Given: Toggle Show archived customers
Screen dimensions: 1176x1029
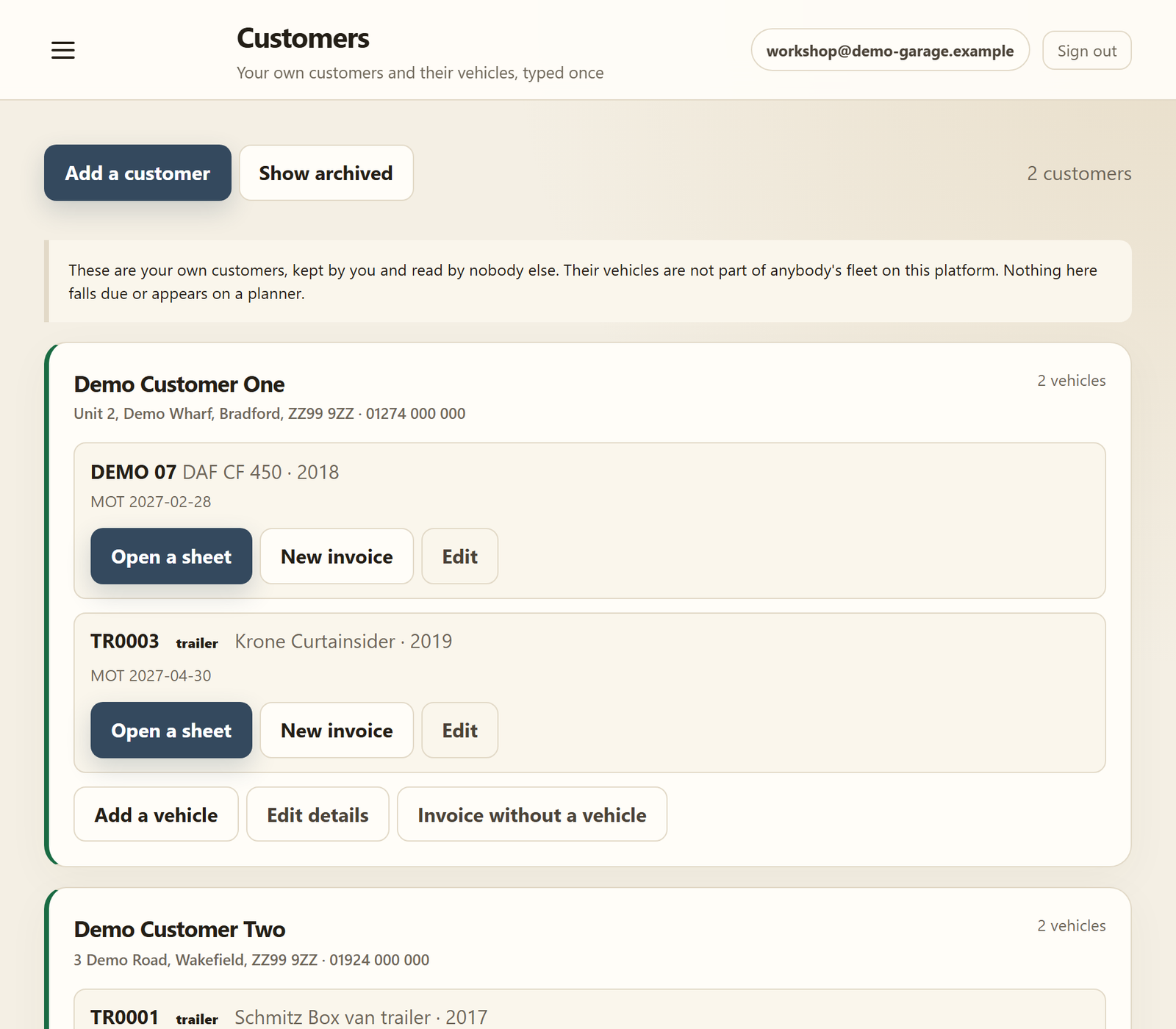Looking at the screenshot, I should click(x=326, y=173).
